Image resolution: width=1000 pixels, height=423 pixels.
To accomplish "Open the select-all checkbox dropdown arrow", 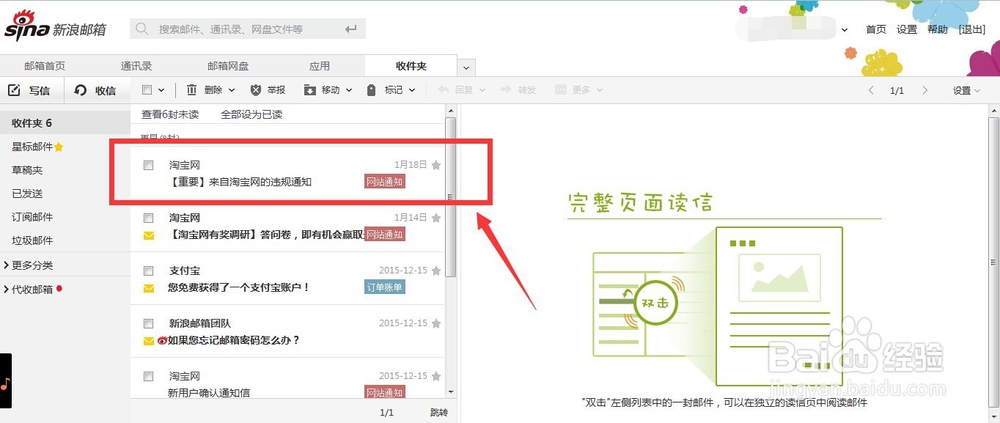I will pyautogui.click(x=161, y=91).
